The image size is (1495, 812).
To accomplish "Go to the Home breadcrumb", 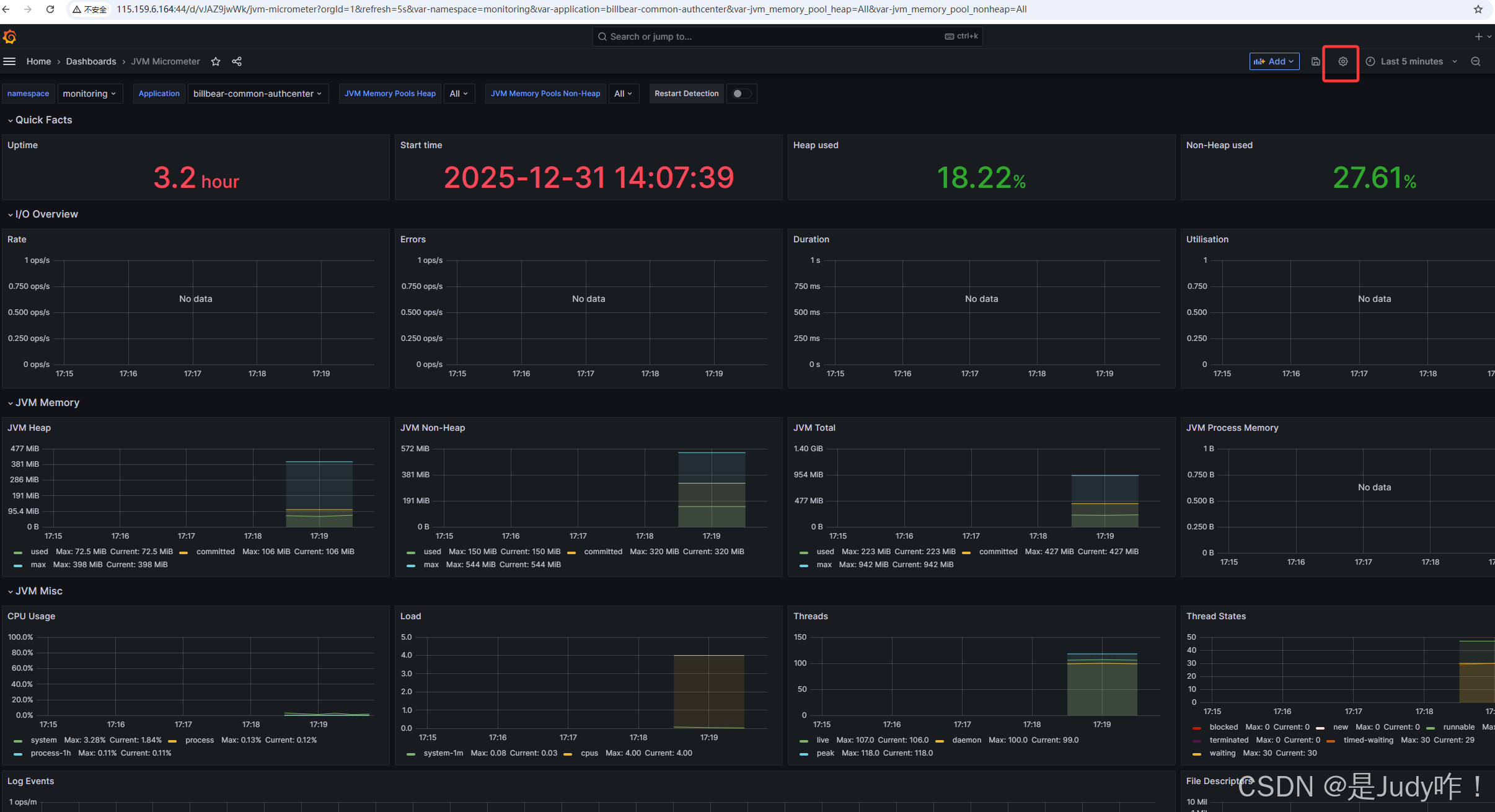I will [x=38, y=61].
